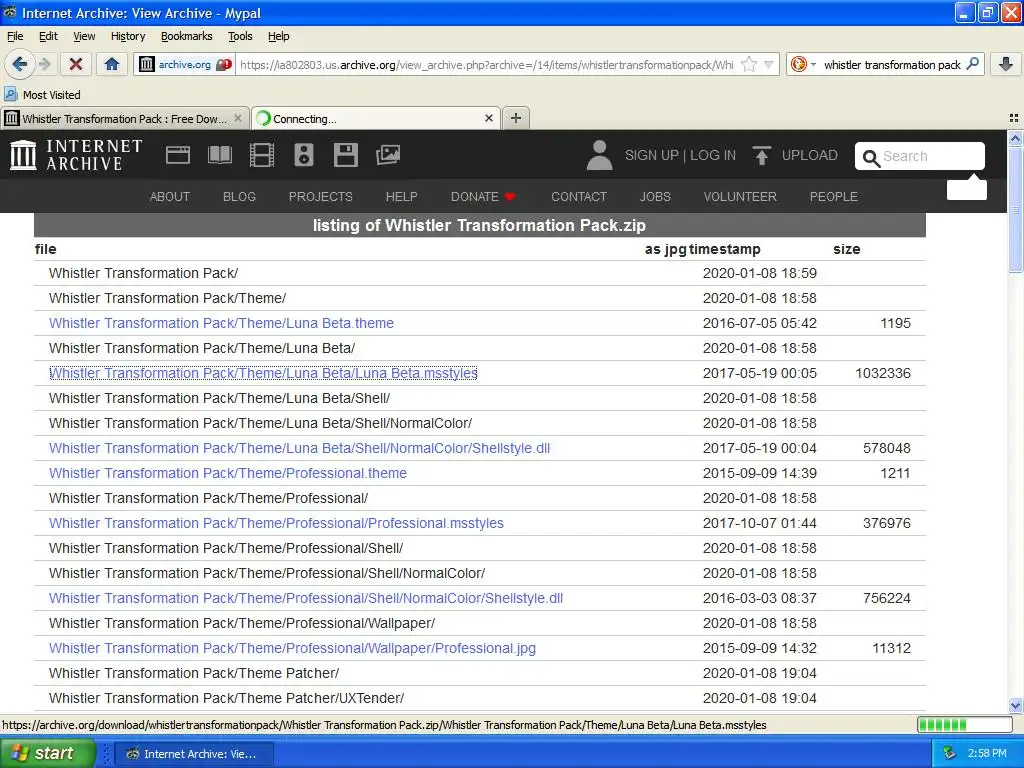1024x768 pixels.
Task: Open the Tools menu
Action: point(240,36)
